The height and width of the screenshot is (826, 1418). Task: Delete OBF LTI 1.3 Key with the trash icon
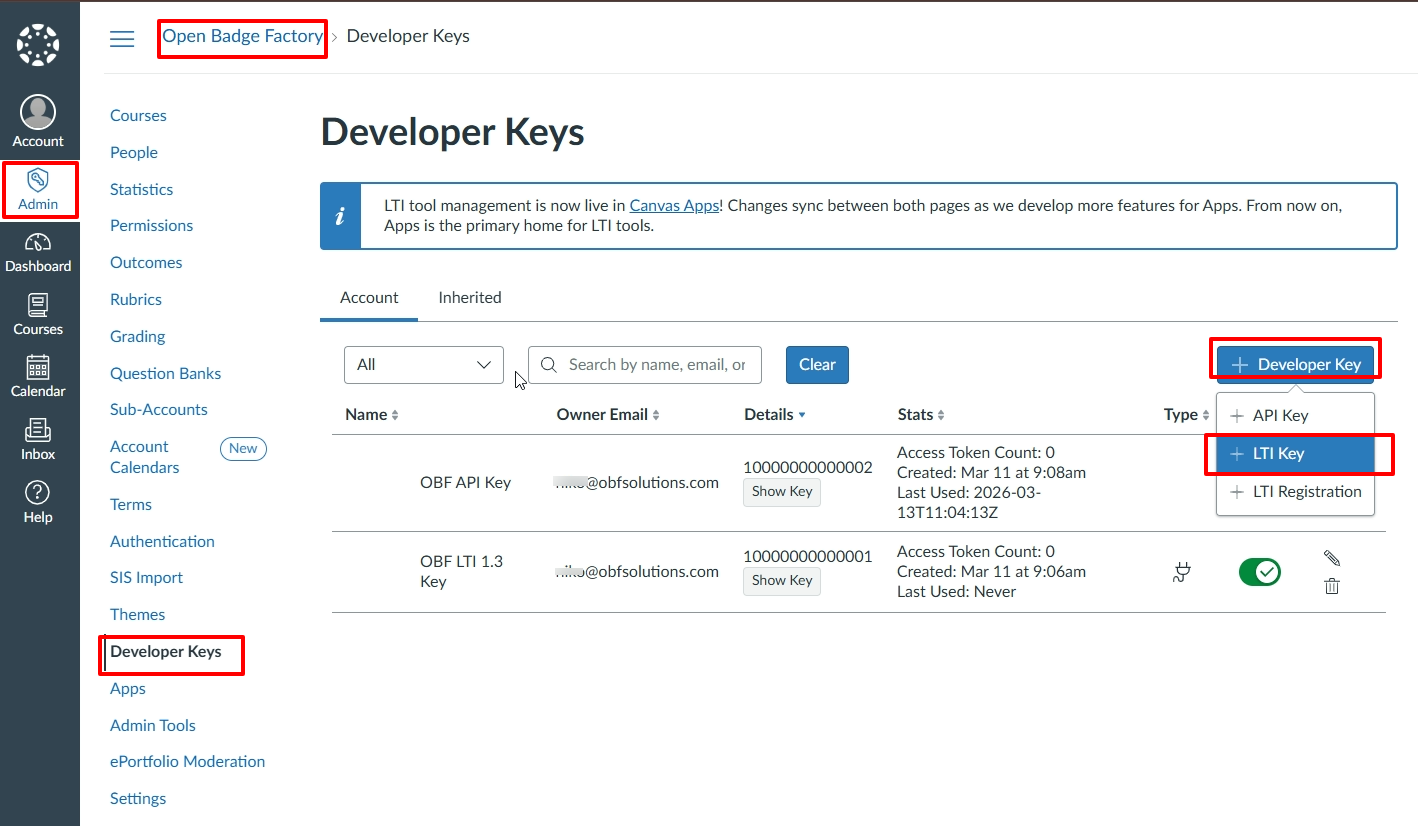1332,586
